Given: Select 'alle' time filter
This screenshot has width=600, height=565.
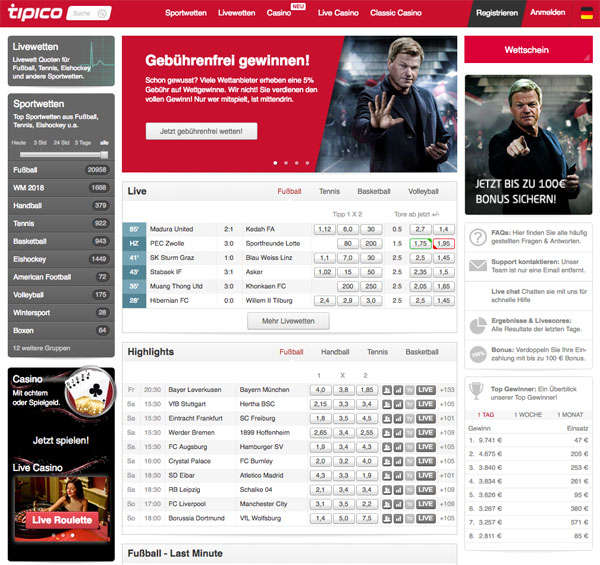Looking at the screenshot, I should click(x=104, y=143).
